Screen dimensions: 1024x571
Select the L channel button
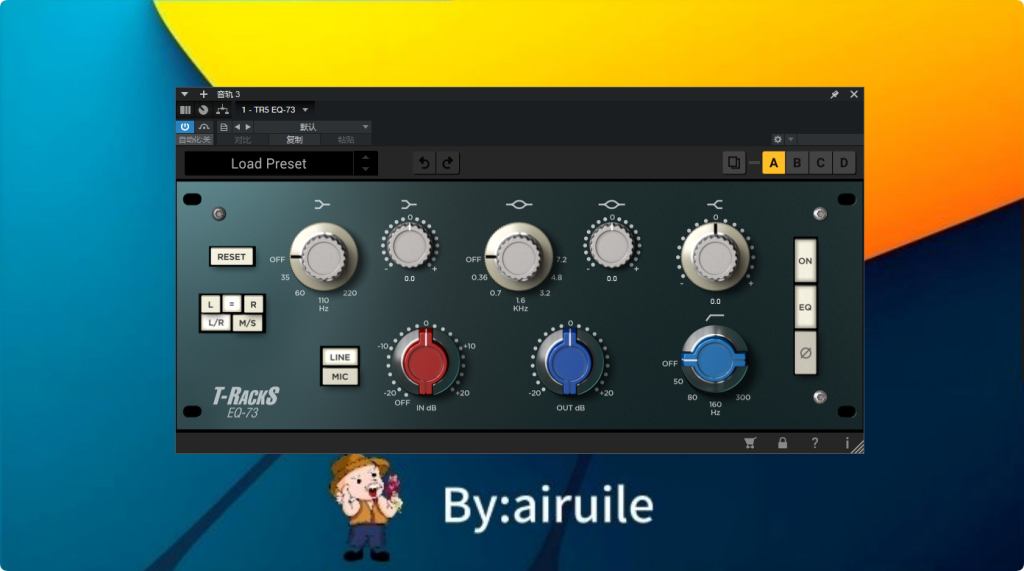tap(210, 304)
